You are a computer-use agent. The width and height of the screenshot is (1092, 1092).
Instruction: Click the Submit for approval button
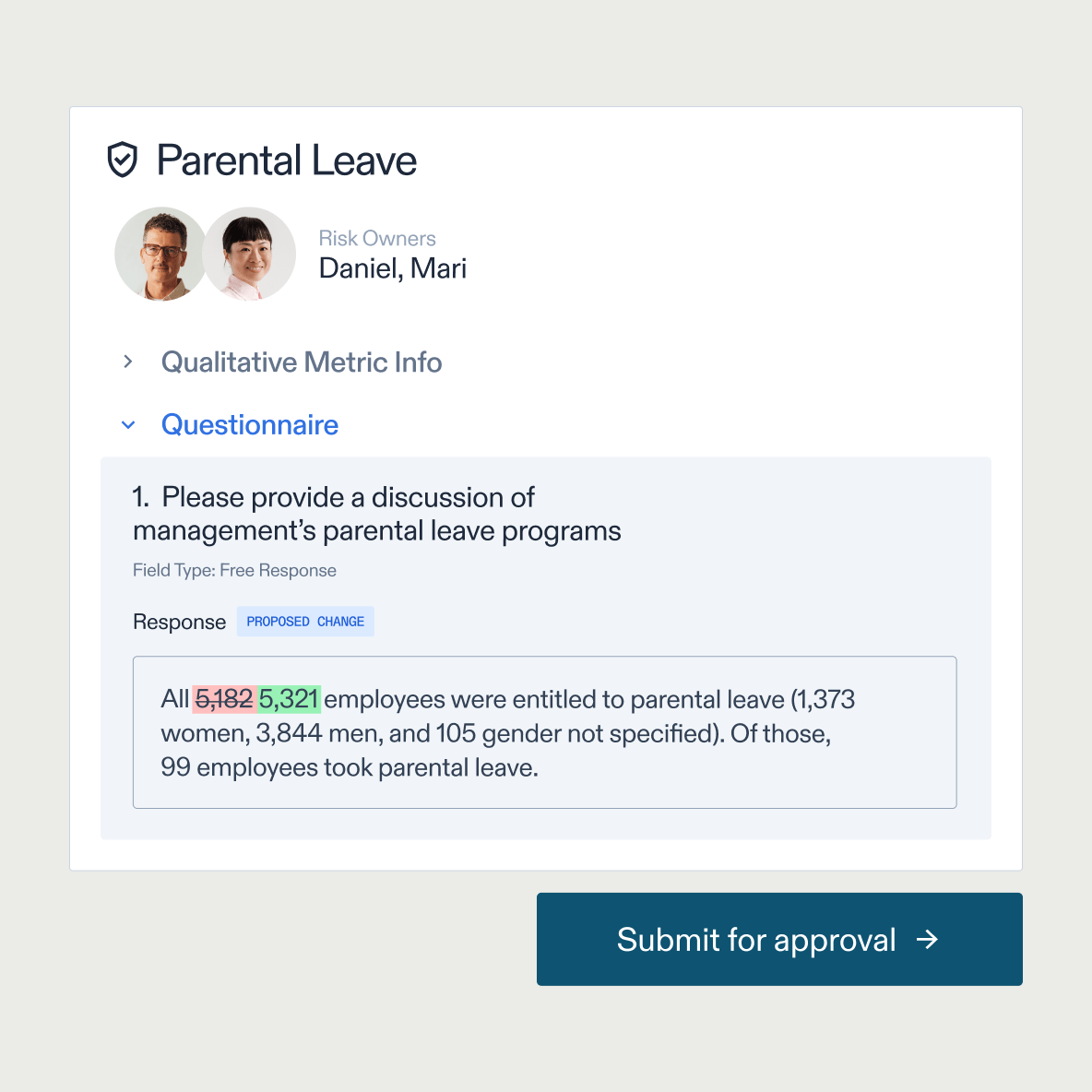tap(779, 940)
